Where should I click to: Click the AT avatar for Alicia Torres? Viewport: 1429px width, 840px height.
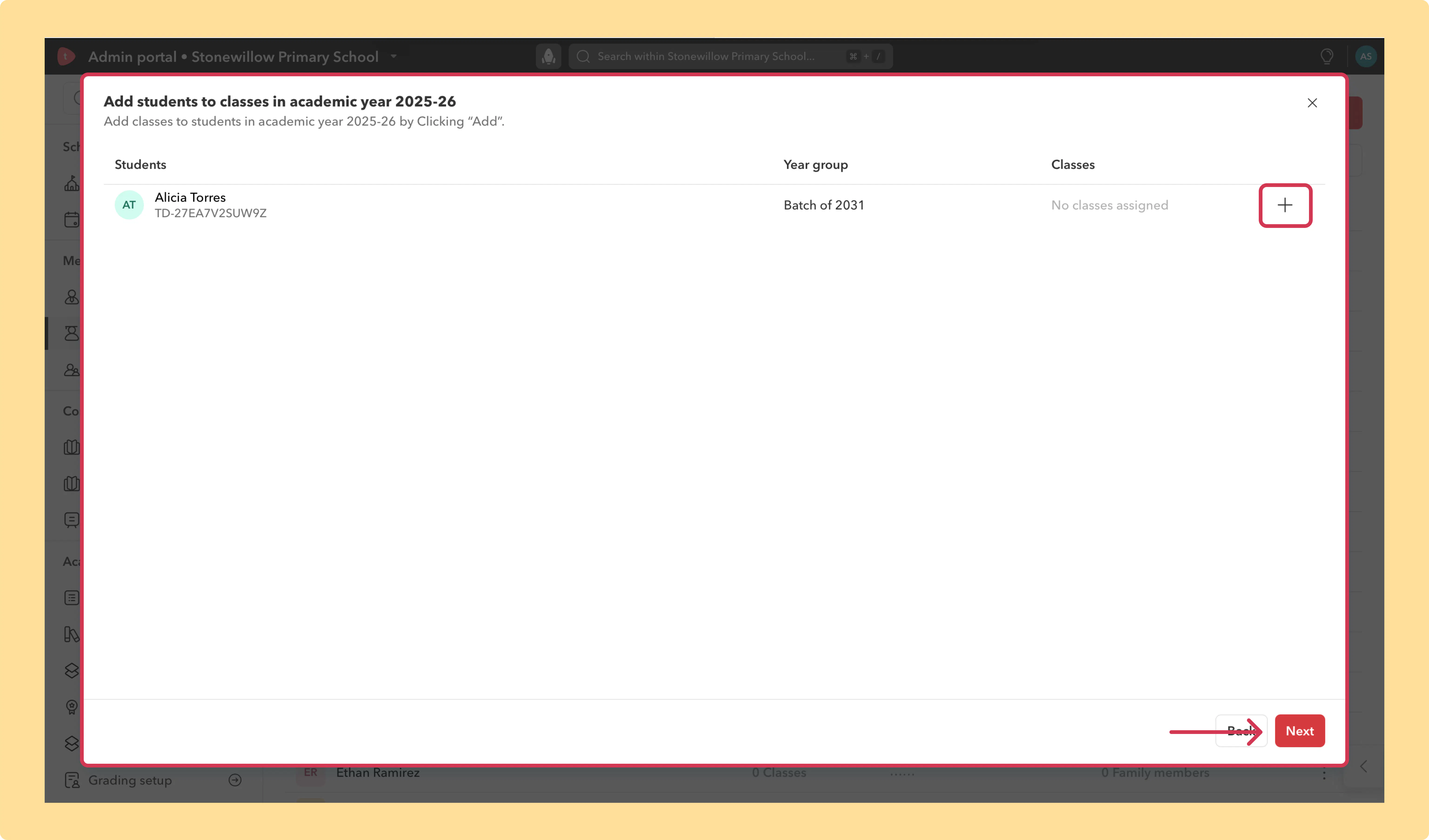pos(129,205)
